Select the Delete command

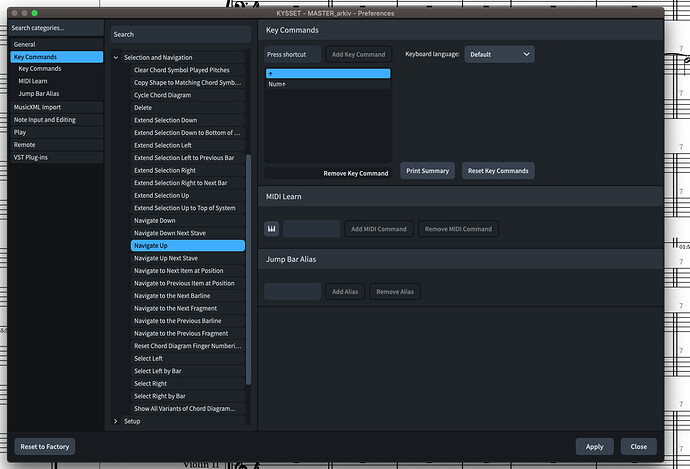click(188, 108)
